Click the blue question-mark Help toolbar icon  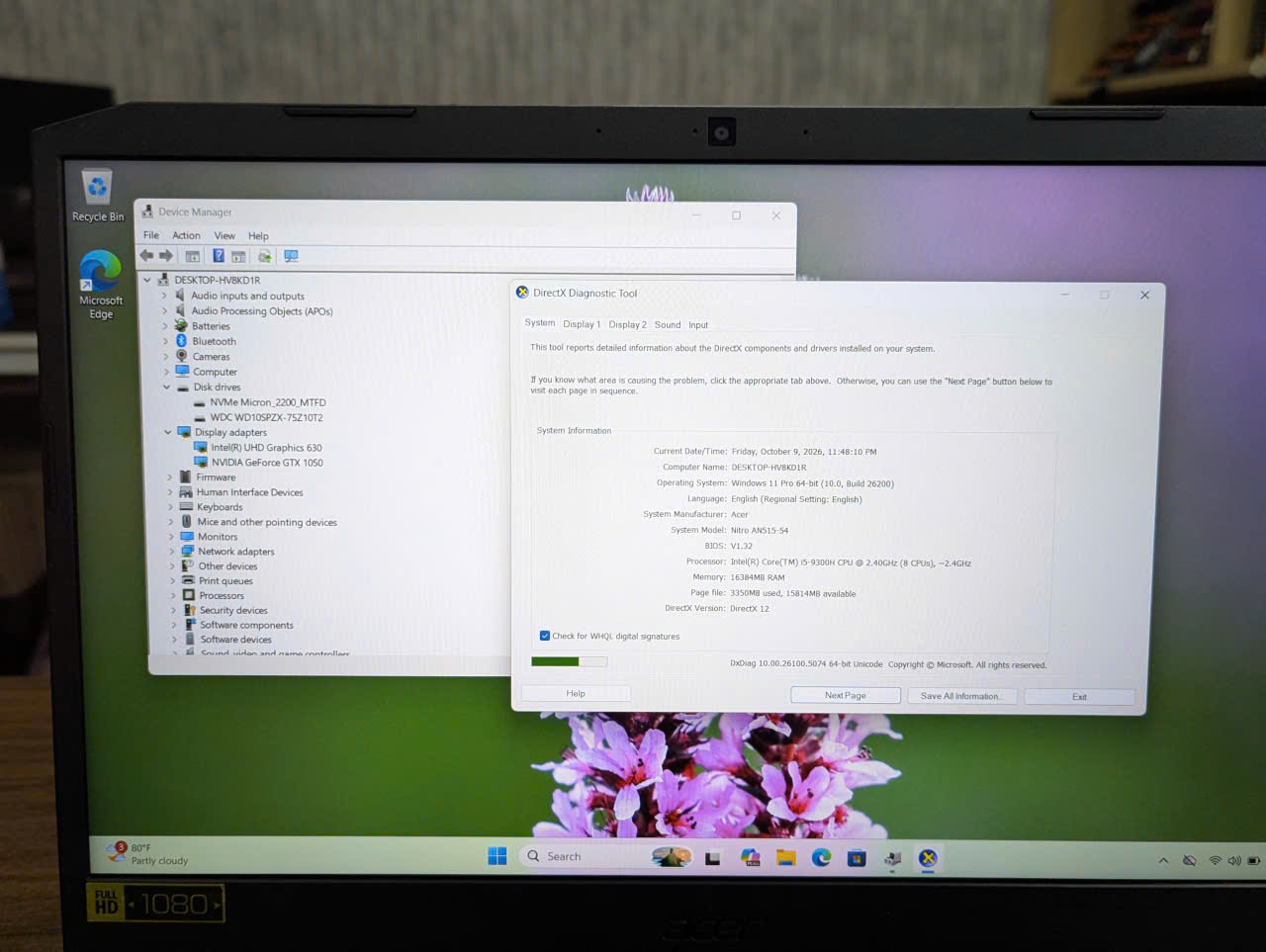pyautogui.click(x=218, y=256)
